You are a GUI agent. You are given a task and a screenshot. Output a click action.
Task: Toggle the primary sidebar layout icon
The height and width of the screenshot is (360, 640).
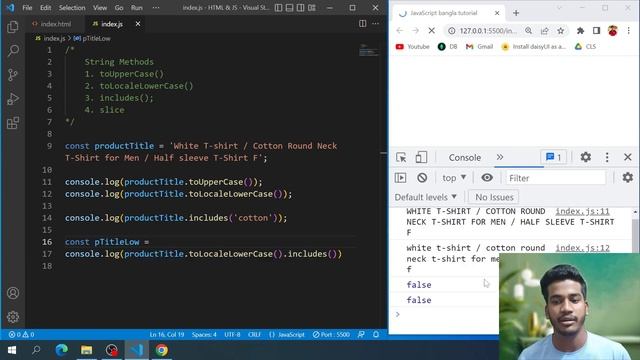[x=278, y=8]
